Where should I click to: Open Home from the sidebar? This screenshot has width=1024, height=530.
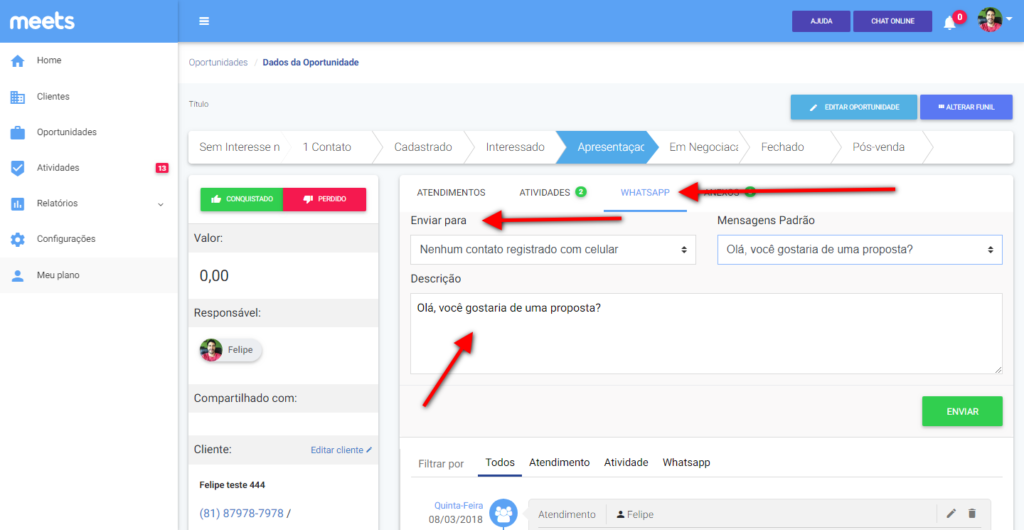point(49,61)
